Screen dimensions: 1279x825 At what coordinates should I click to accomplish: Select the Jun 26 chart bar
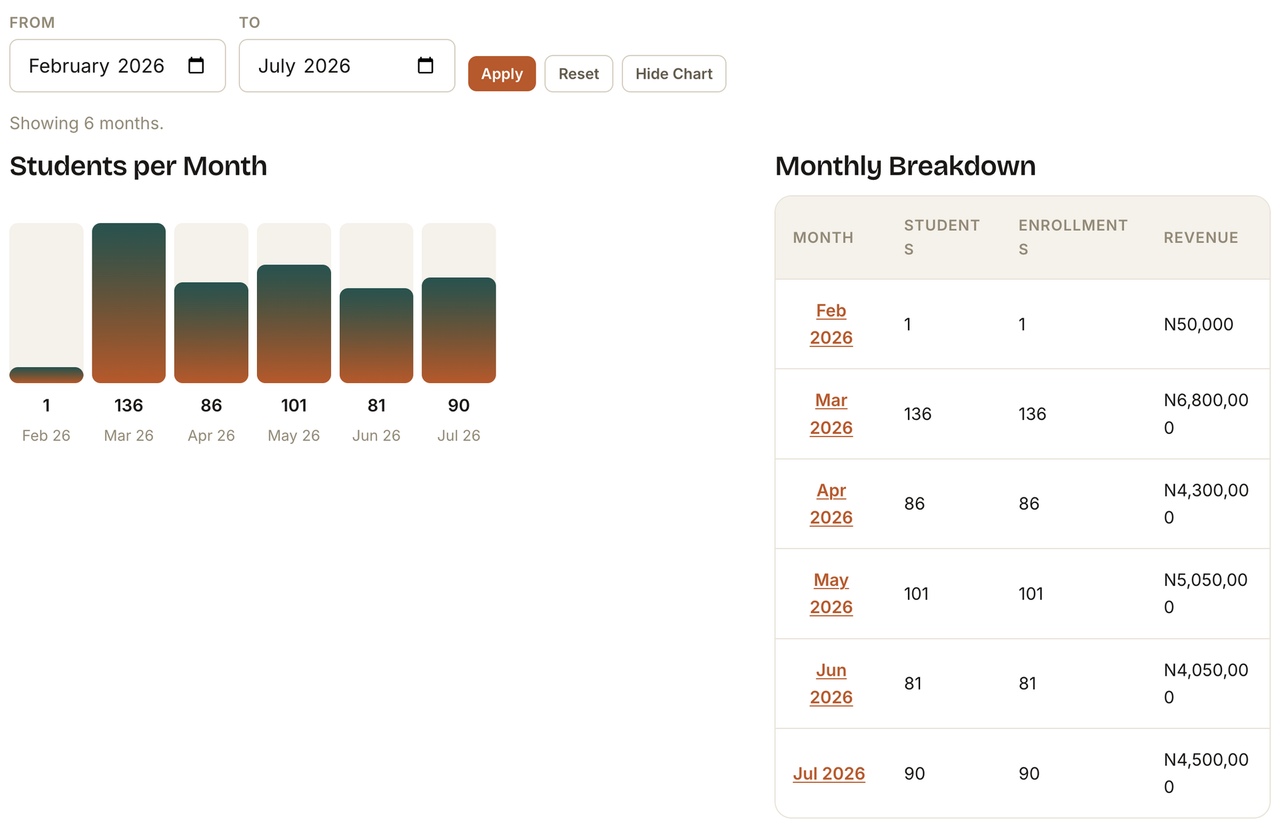pos(376,336)
